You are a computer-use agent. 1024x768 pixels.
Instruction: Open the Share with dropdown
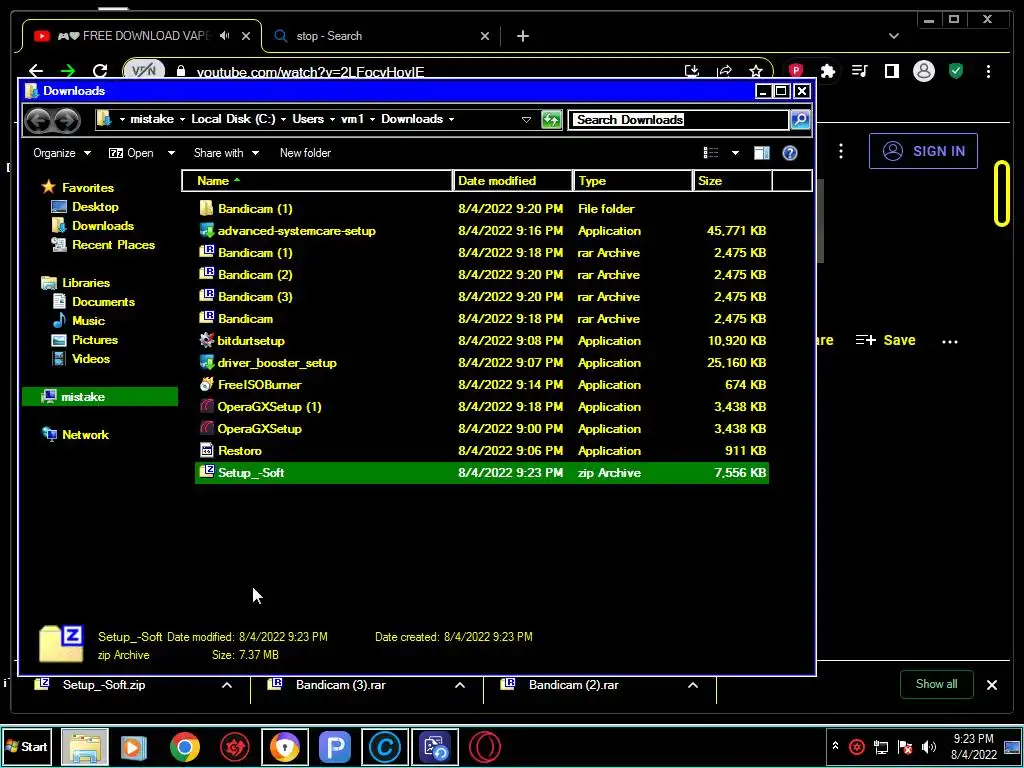pyautogui.click(x=226, y=153)
